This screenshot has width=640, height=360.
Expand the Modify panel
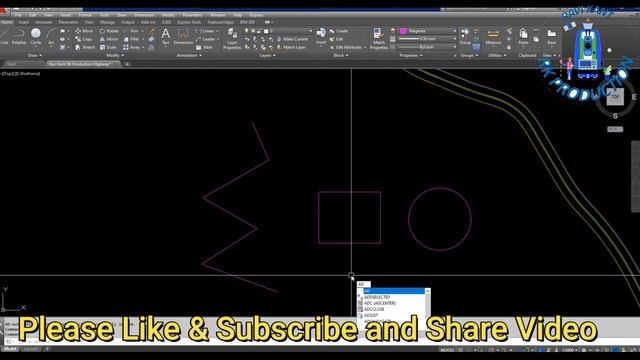click(115, 55)
